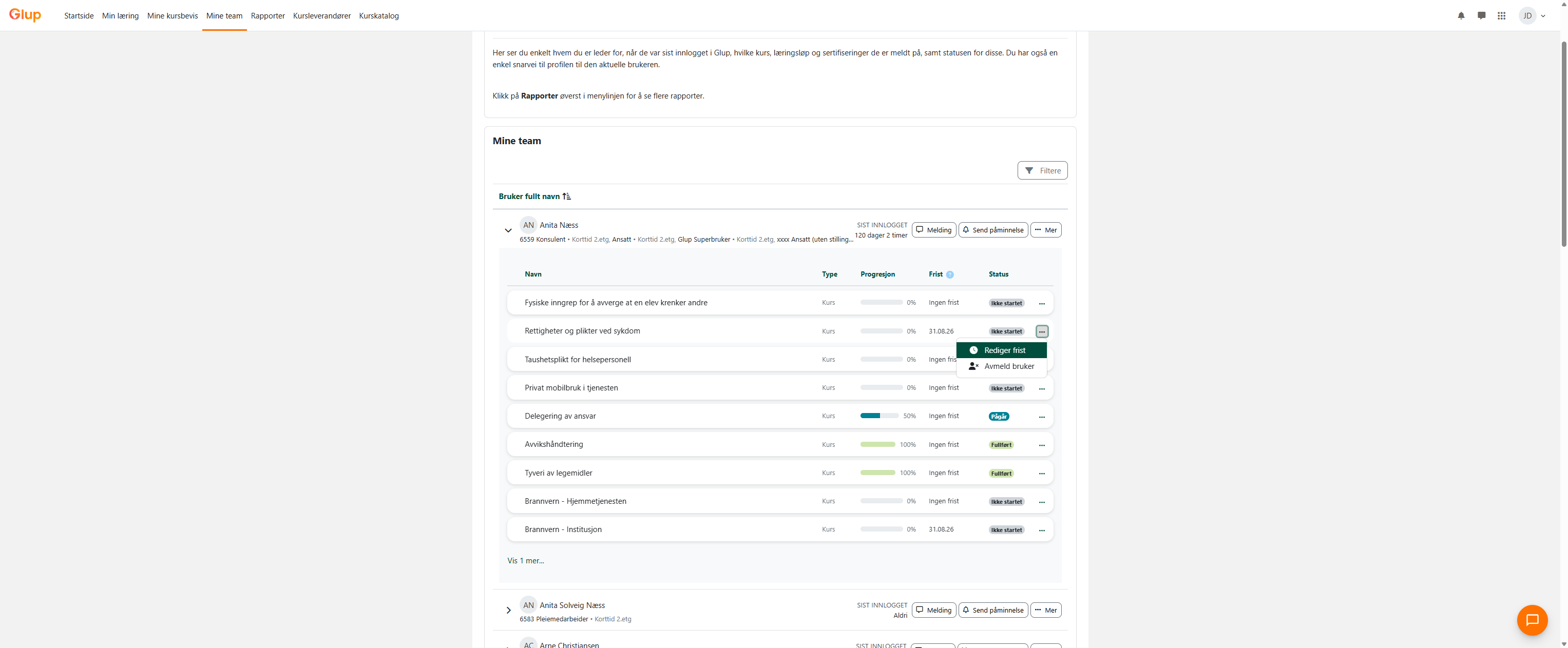The height and width of the screenshot is (648, 1568).
Task: Click Vis 1 mer link
Action: click(526, 561)
